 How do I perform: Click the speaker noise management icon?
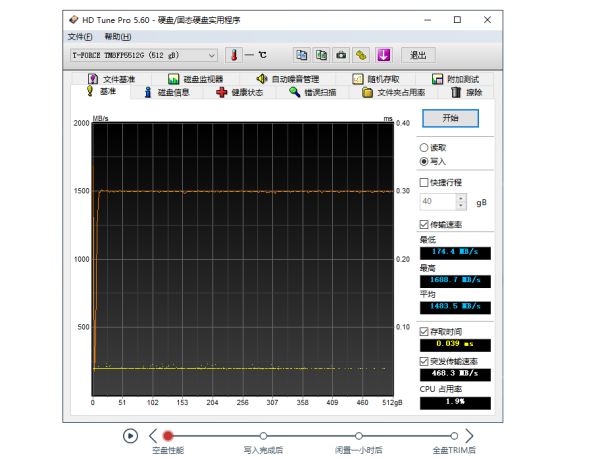[x=262, y=79]
